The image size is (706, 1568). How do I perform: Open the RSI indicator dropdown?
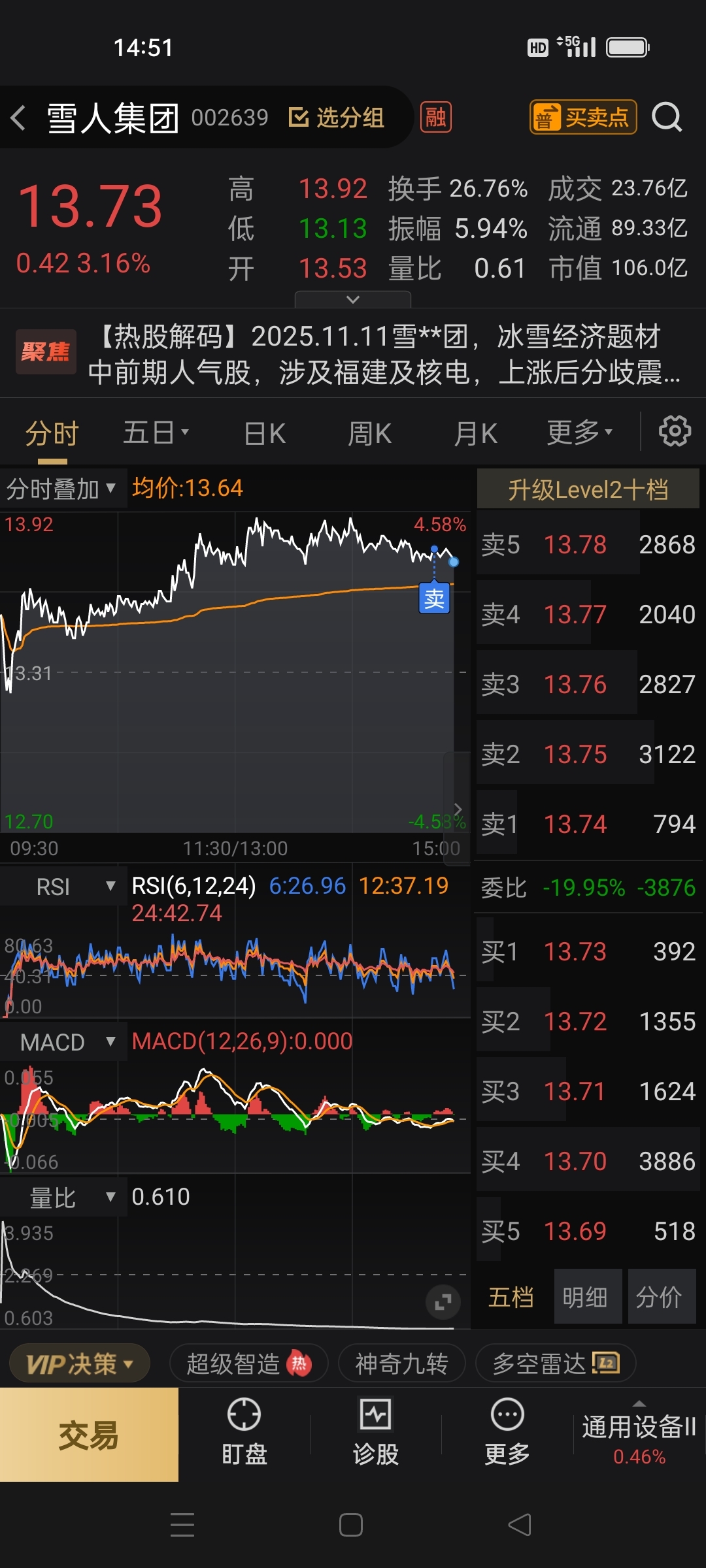coord(62,887)
